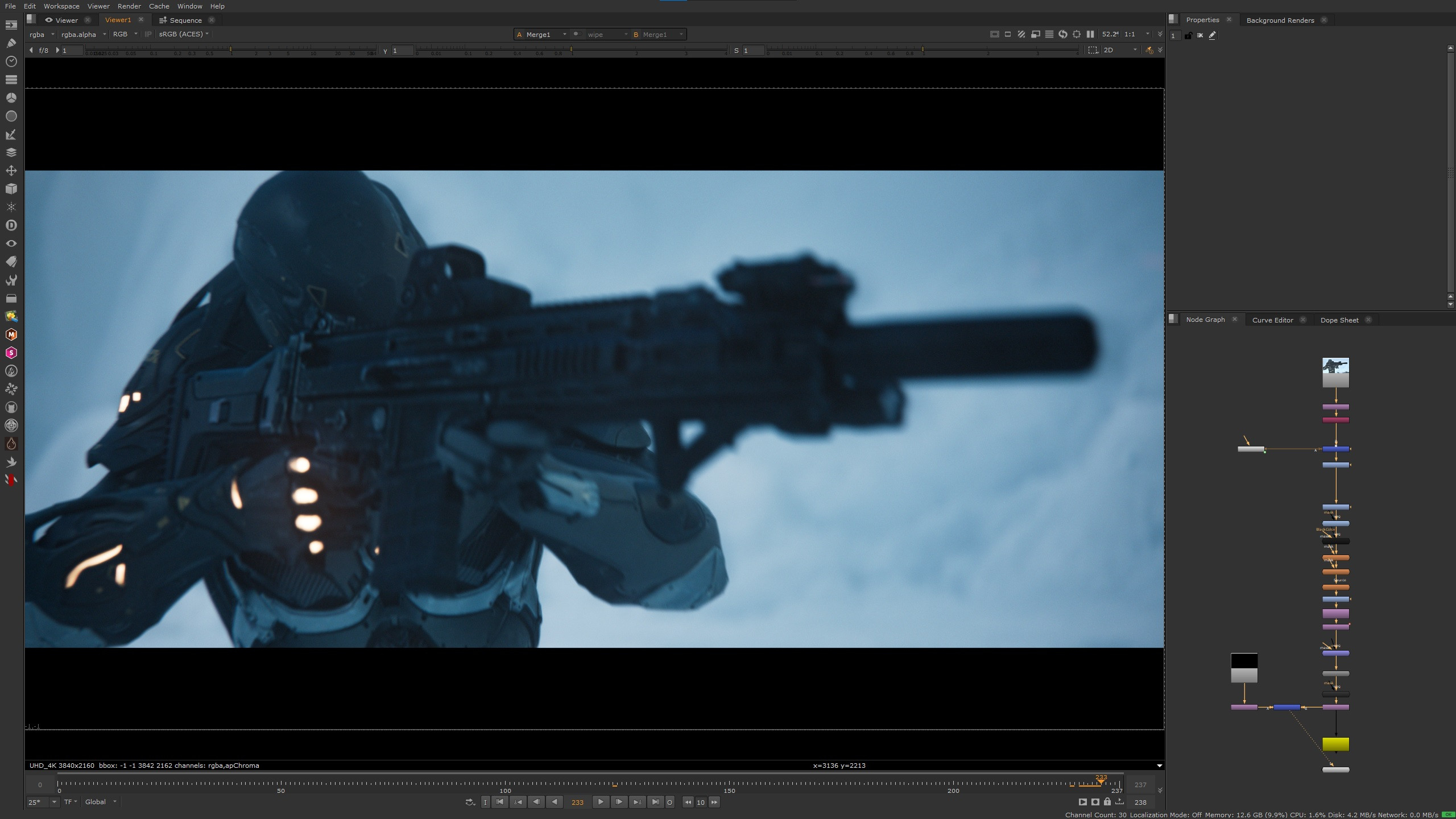Click the gamma slider next to the y field

click(572, 51)
